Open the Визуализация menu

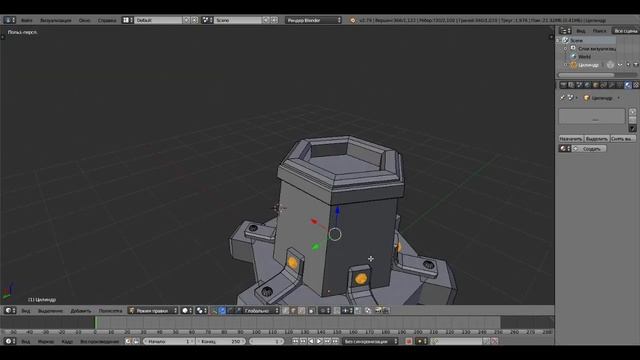[56, 20]
